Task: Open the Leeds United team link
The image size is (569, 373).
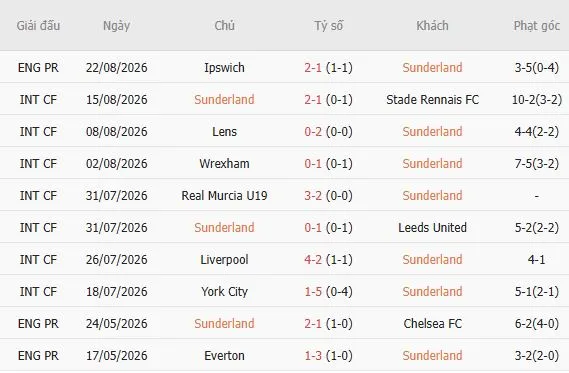Action: (433, 228)
